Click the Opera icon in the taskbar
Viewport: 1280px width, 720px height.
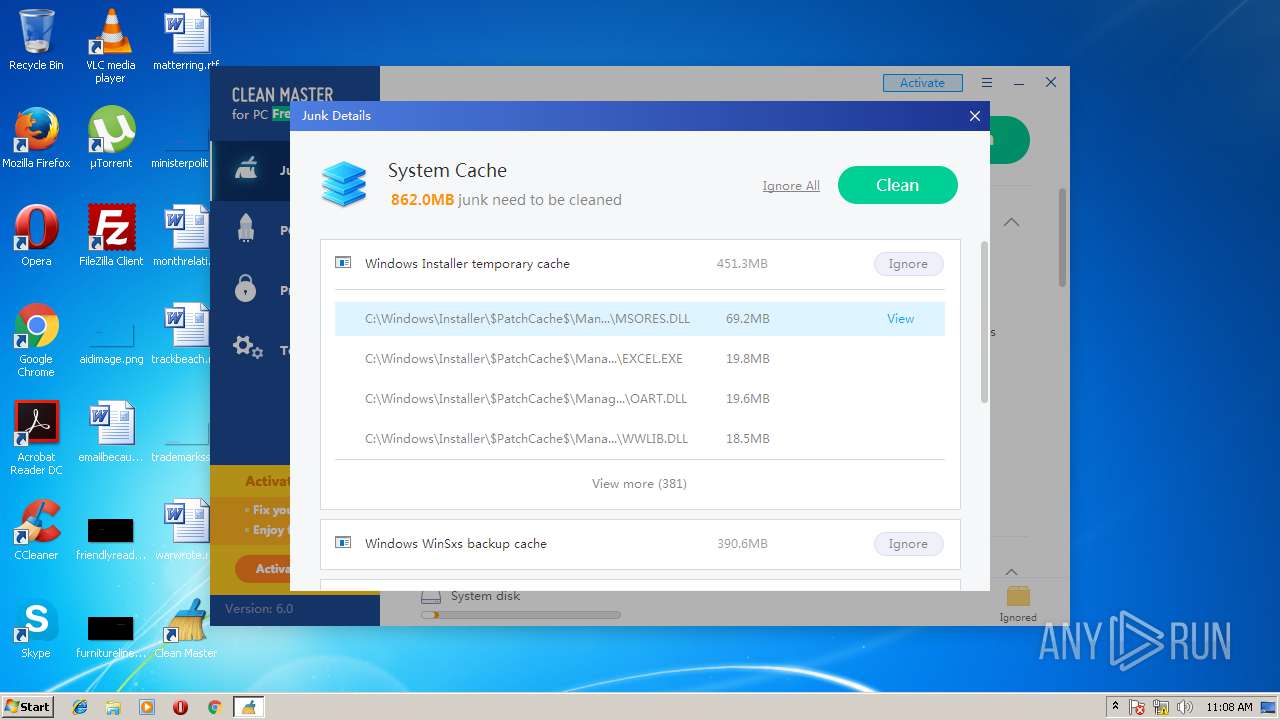coord(180,707)
